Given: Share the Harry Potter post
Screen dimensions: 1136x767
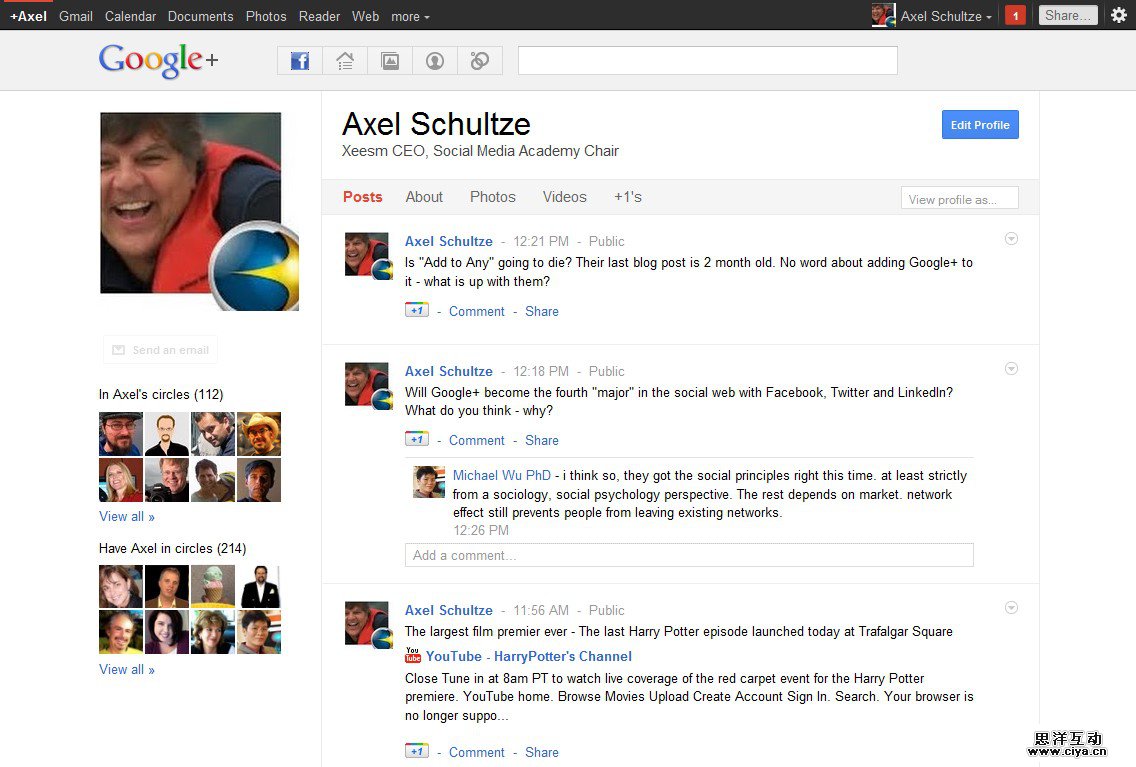Looking at the screenshot, I should coord(542,753).
